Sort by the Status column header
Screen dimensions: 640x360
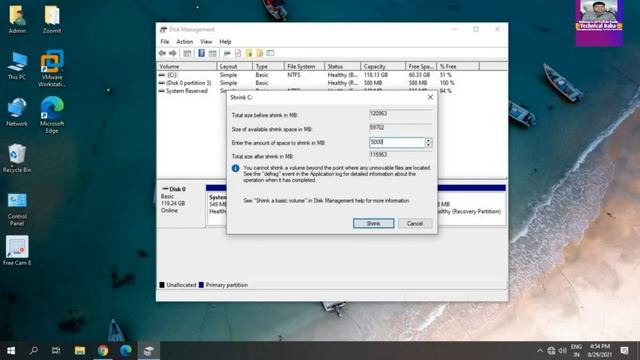pyautogui.click(x=342, y=66)
